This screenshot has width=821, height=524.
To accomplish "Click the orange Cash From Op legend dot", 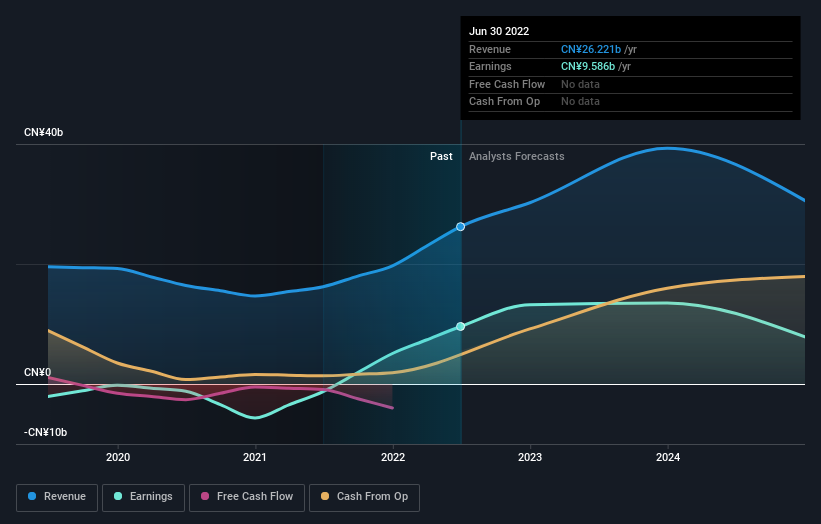I will pyautogui.click(x=325, y=496).
